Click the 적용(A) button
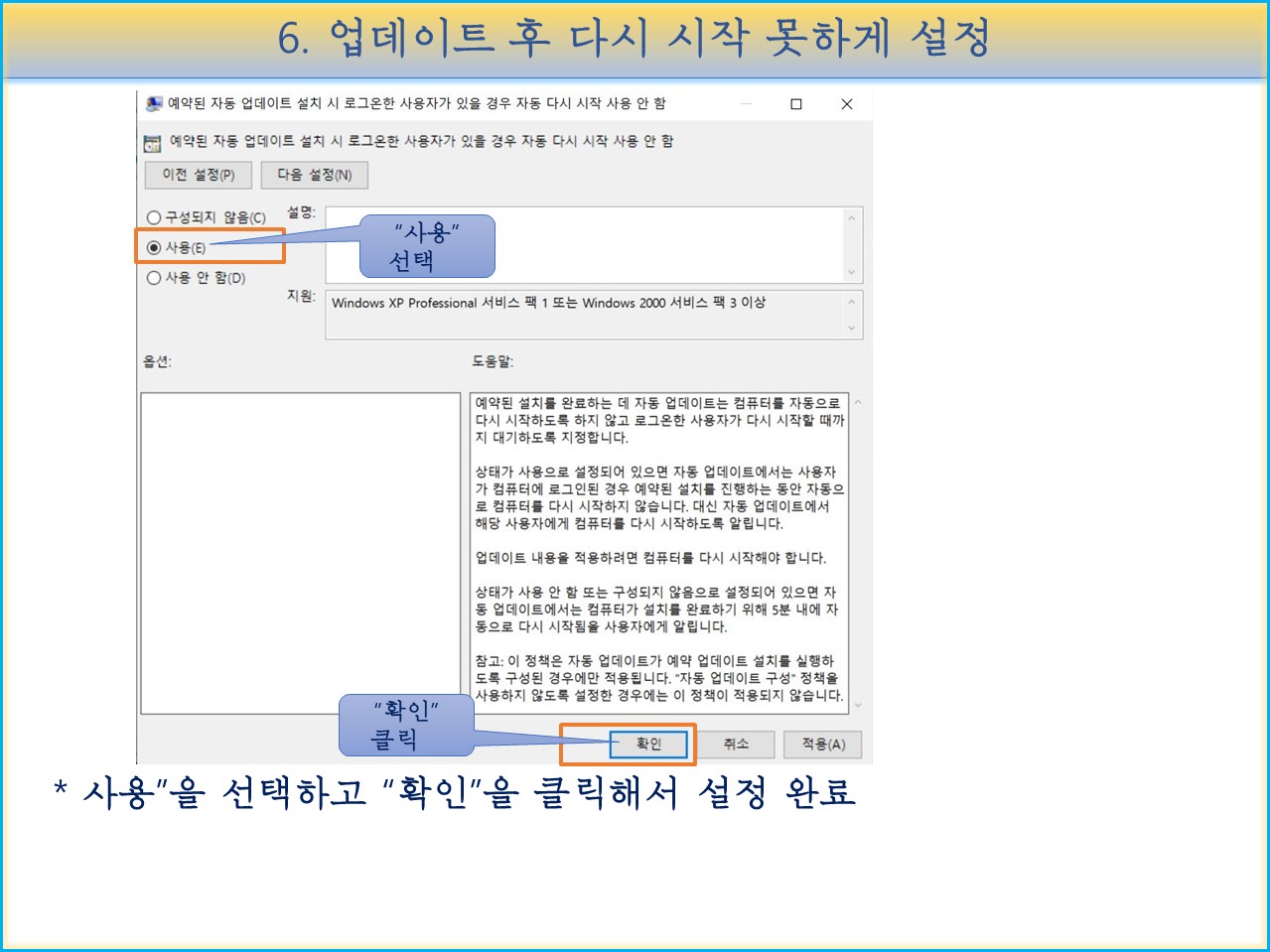1270x952 pixels. click(823, 745)
